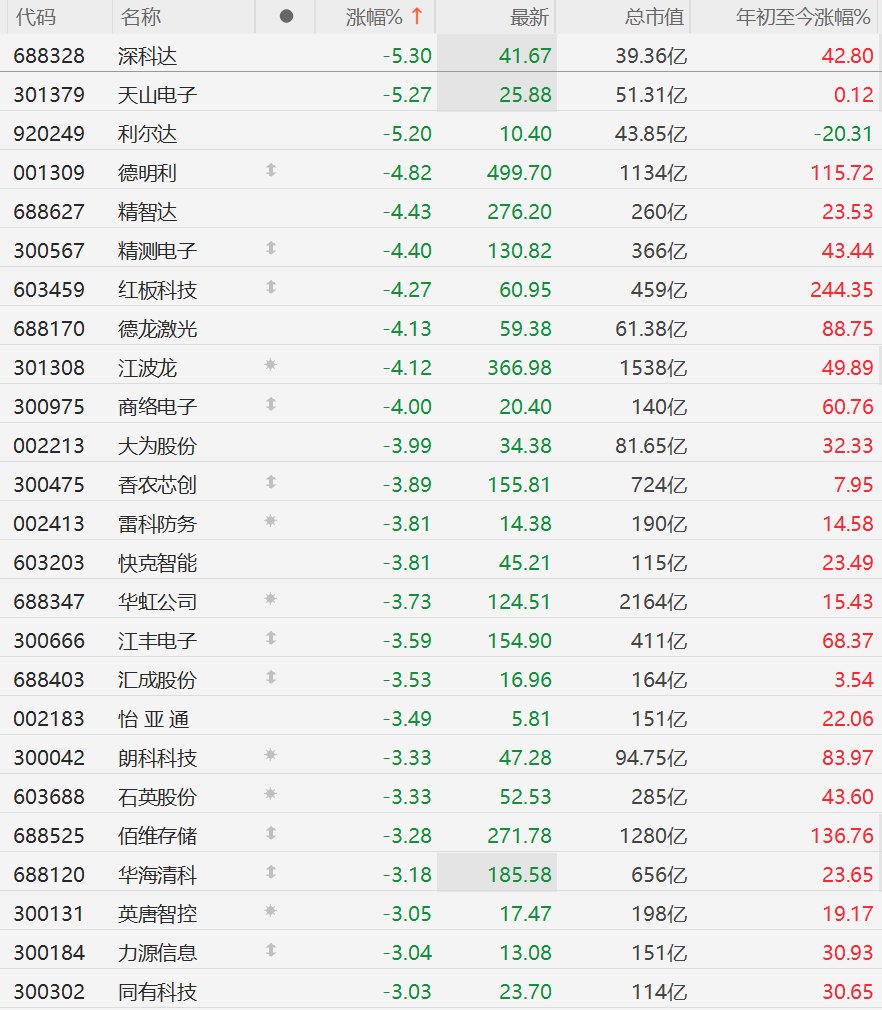Click the gray dot column header
Viewport: 882px width, 1010px height.
click(x=286, y=17)
